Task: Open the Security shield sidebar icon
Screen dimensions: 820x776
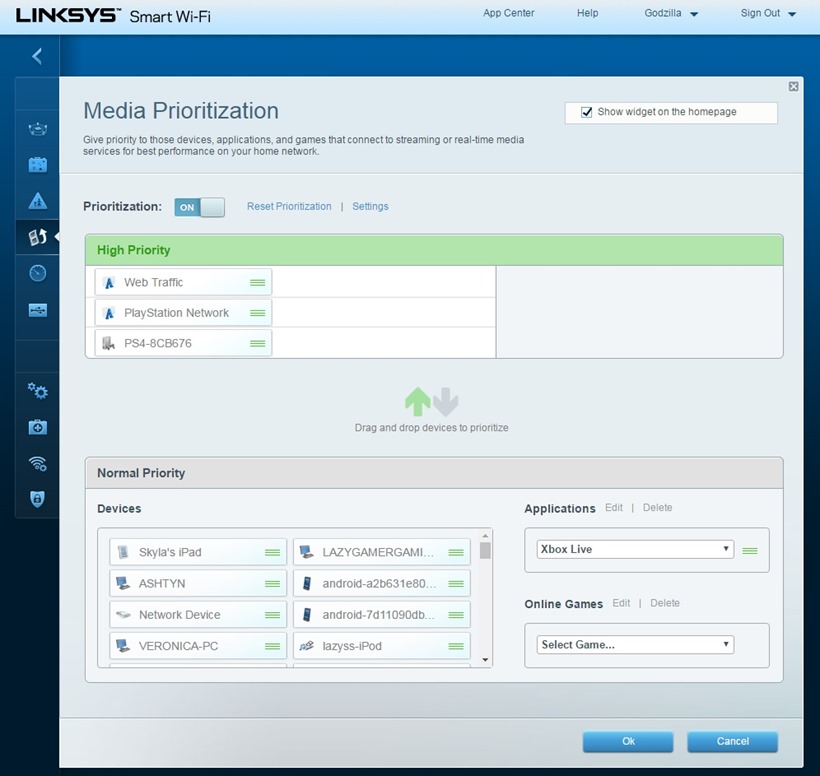Action: point(38,499)
